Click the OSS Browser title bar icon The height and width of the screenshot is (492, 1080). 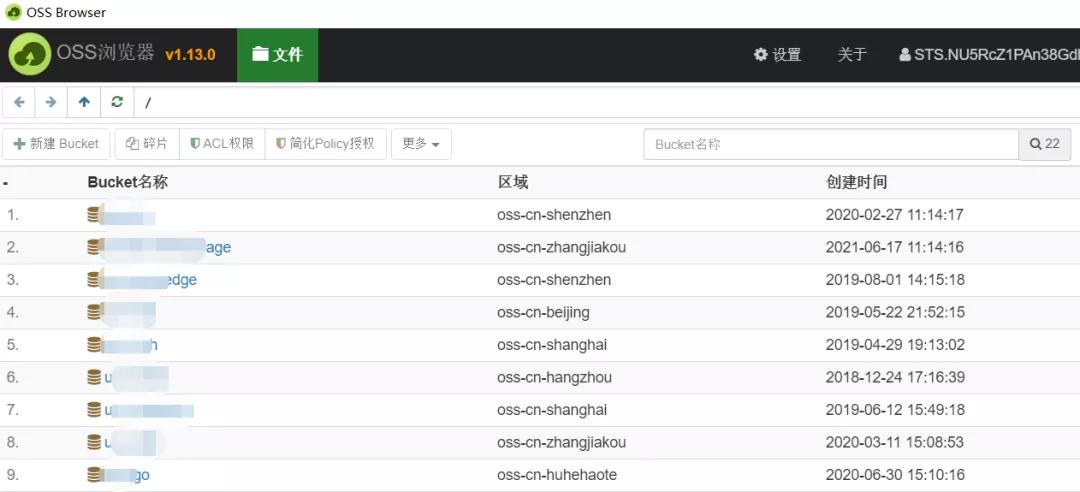[x=13, y=12]
